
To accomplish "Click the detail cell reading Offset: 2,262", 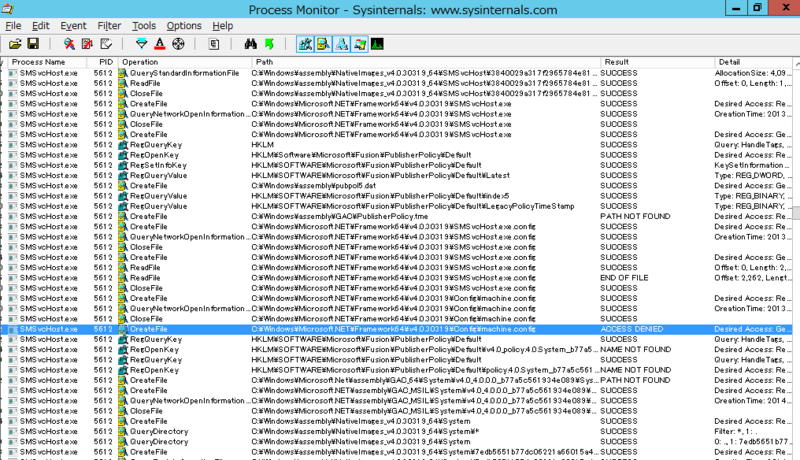I will (753, 278).
